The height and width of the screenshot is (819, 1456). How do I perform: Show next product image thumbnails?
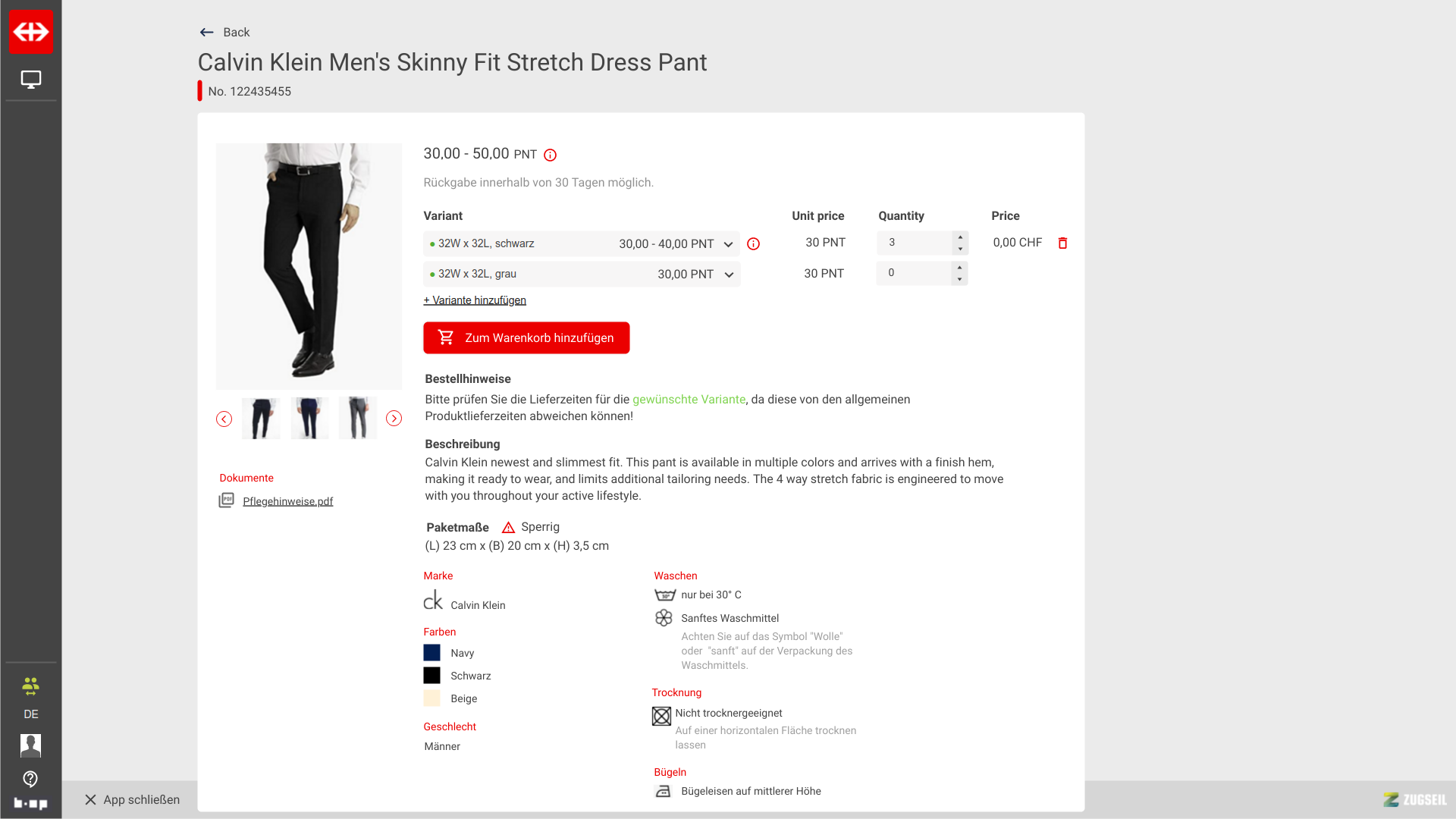point(394,419)
